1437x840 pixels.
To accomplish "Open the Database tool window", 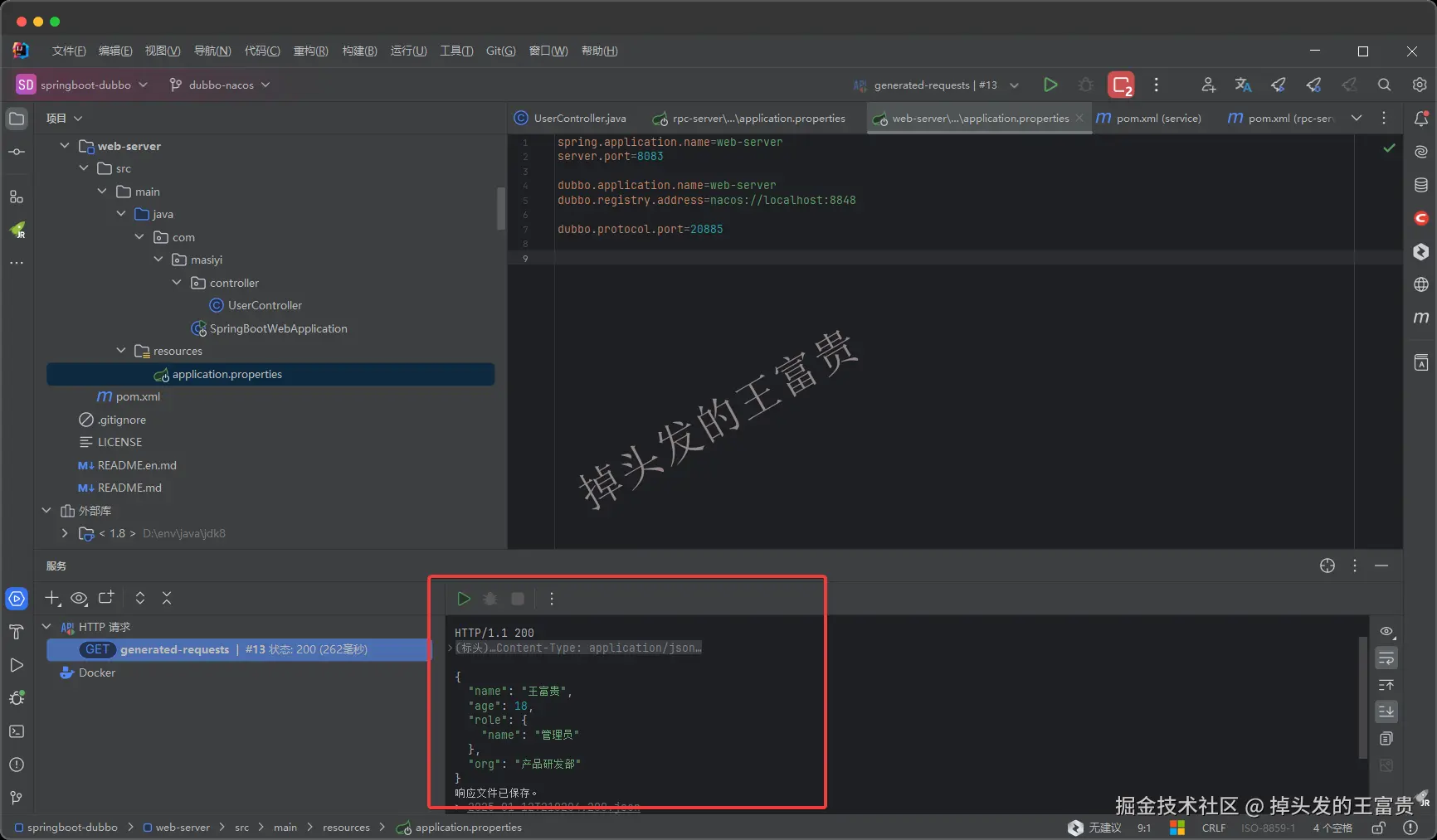I will click(1420, 185).
